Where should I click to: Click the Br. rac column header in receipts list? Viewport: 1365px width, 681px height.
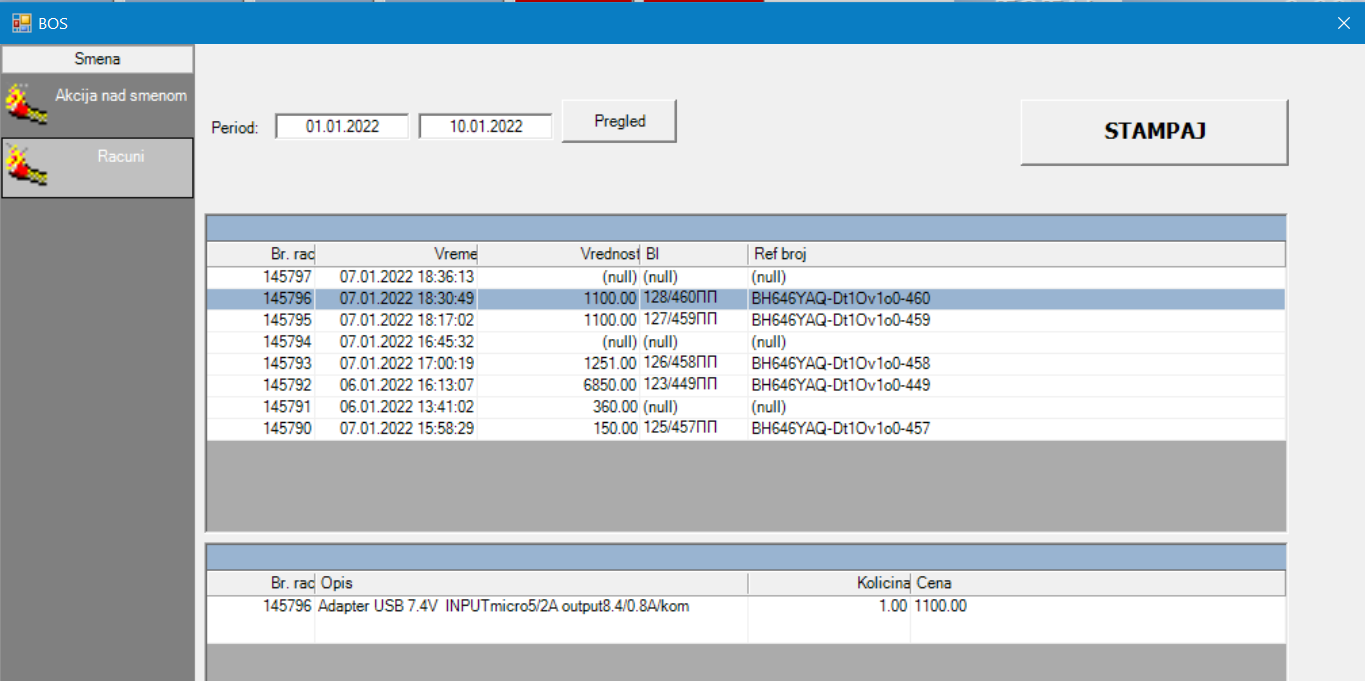coord(262,254)
